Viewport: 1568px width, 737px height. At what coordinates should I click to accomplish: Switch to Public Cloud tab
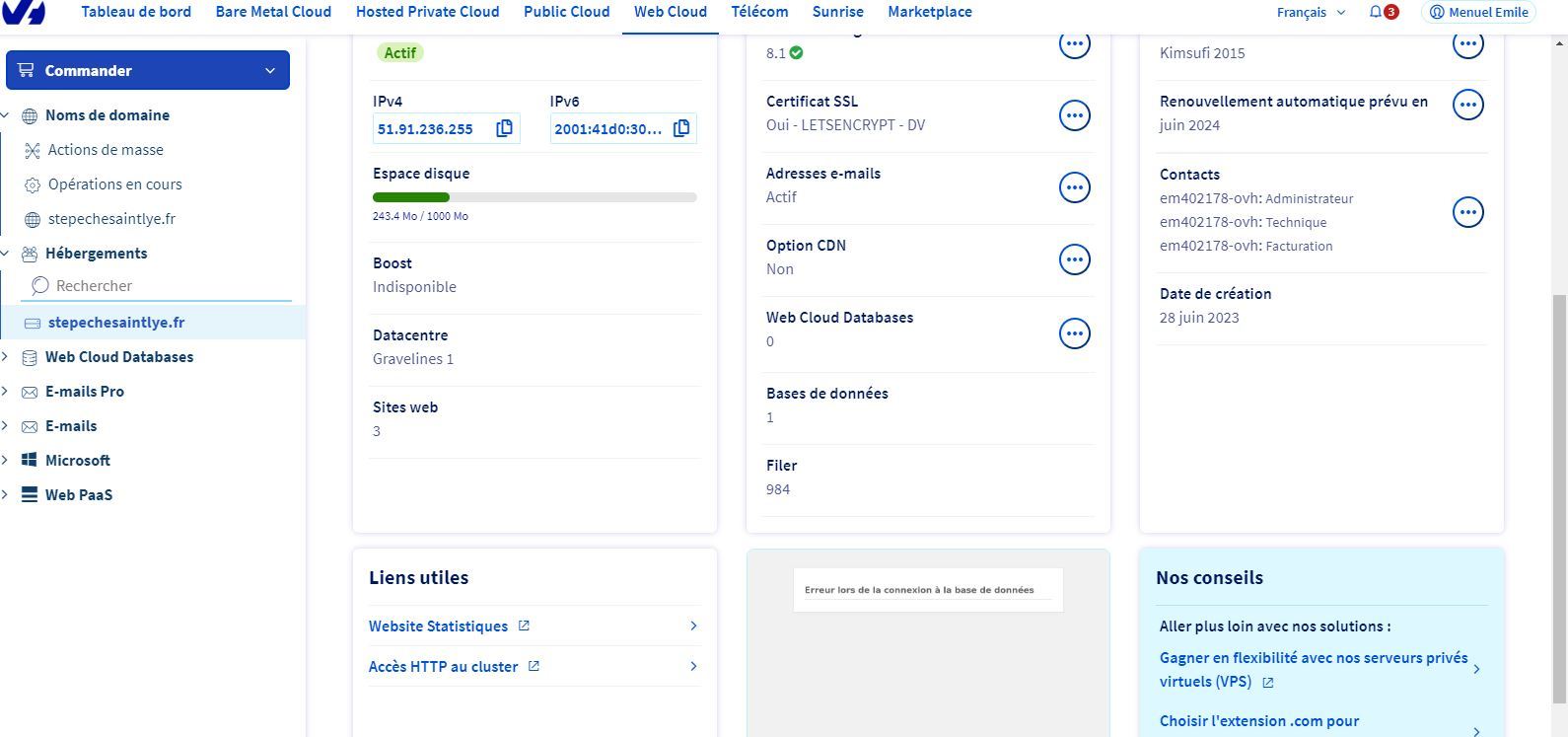pos(566,12)
